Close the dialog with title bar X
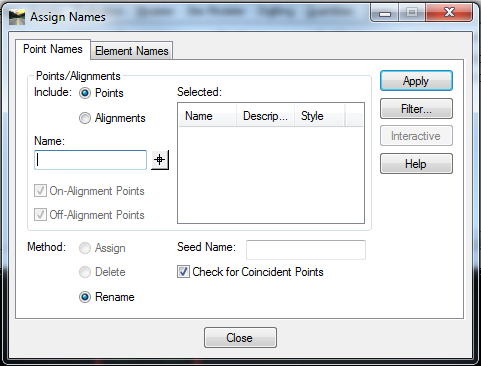Screen dimensions: 481x366 point(449,13)
